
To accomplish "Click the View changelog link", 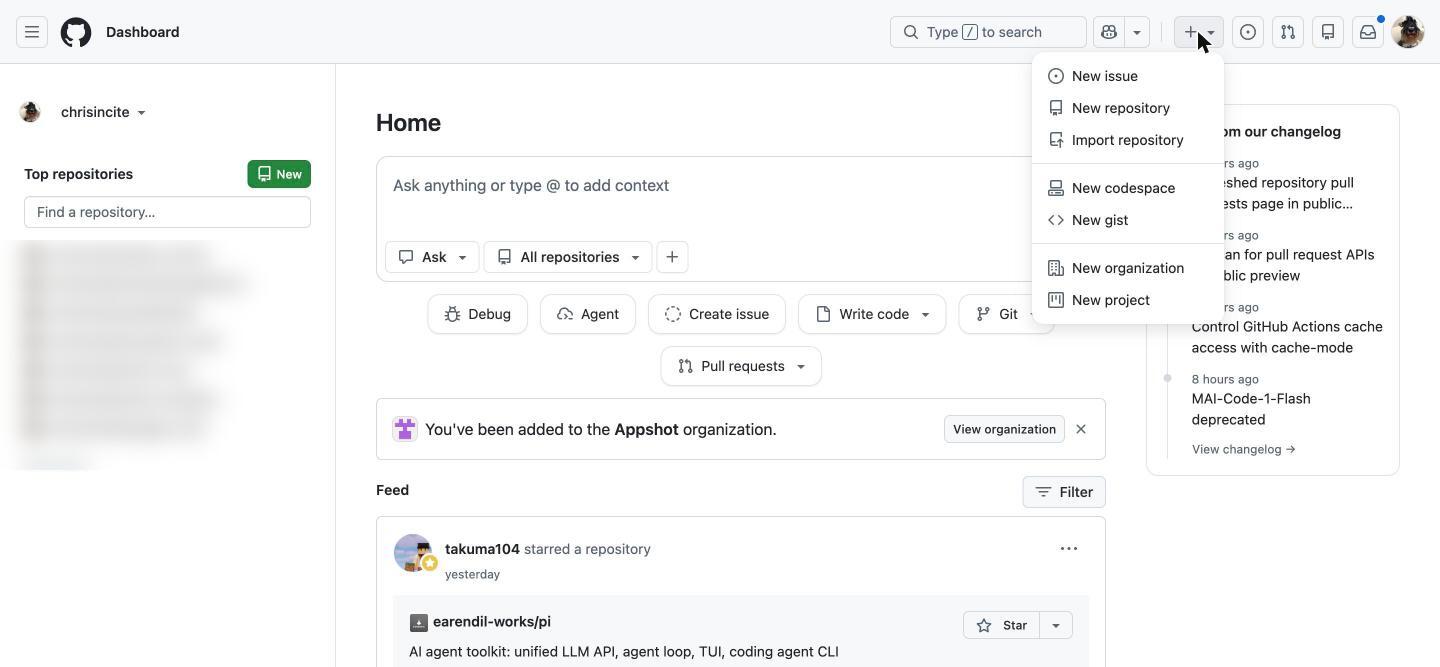I will [1243, 449].
